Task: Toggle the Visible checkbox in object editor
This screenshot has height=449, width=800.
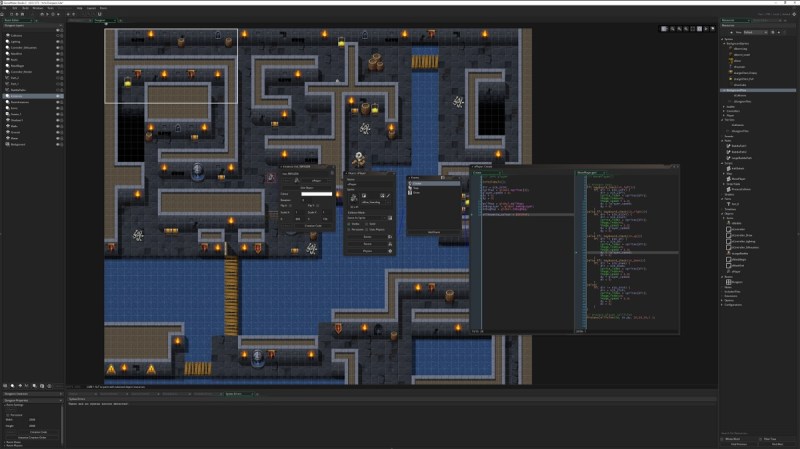Action: pyautogui.click(x=349, y=224)
